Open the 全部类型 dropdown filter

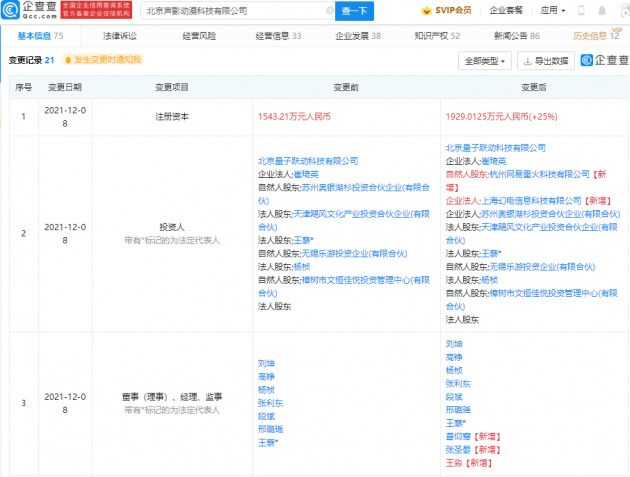coord(485,61)
